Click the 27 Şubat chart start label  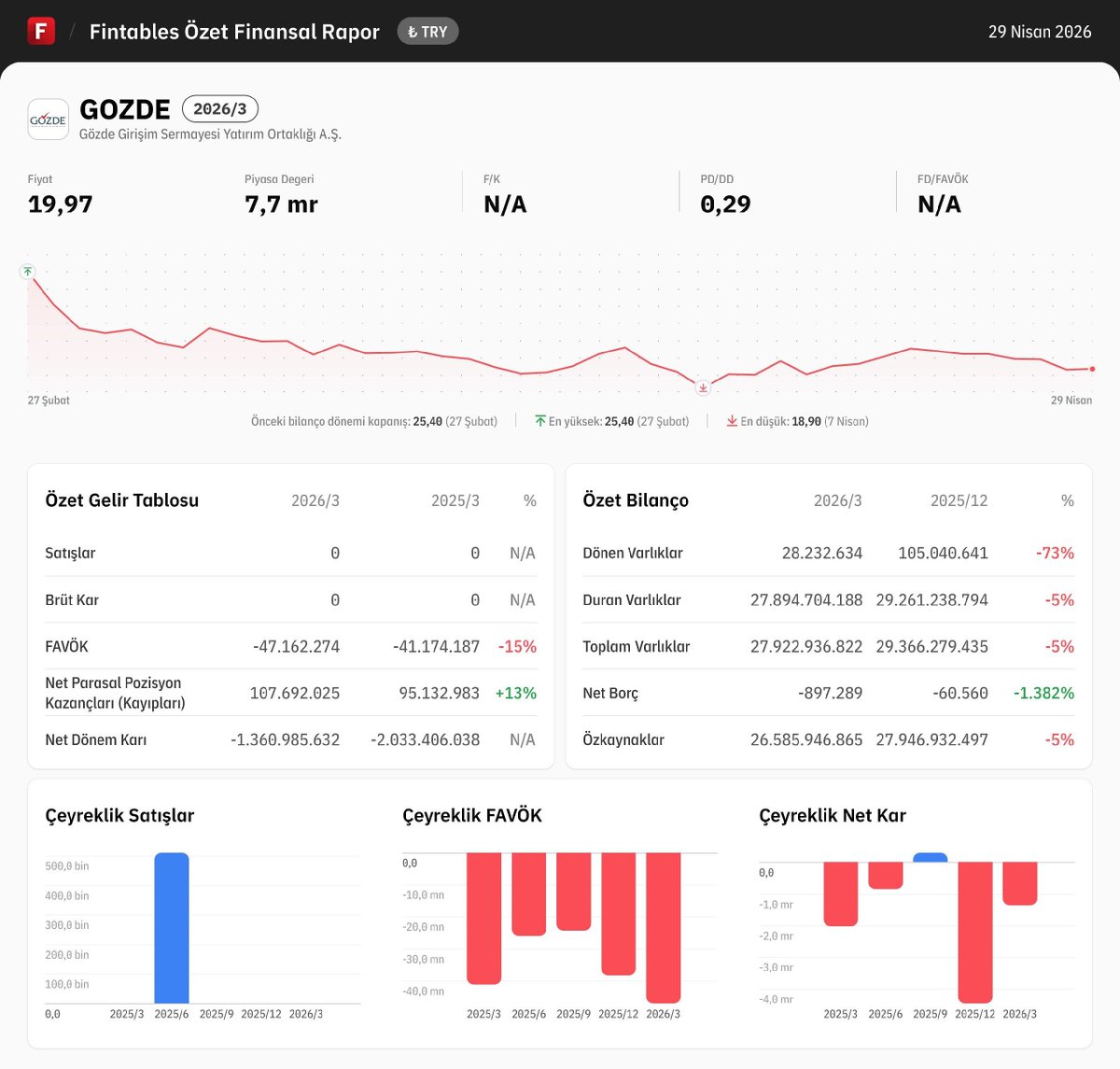49,401
